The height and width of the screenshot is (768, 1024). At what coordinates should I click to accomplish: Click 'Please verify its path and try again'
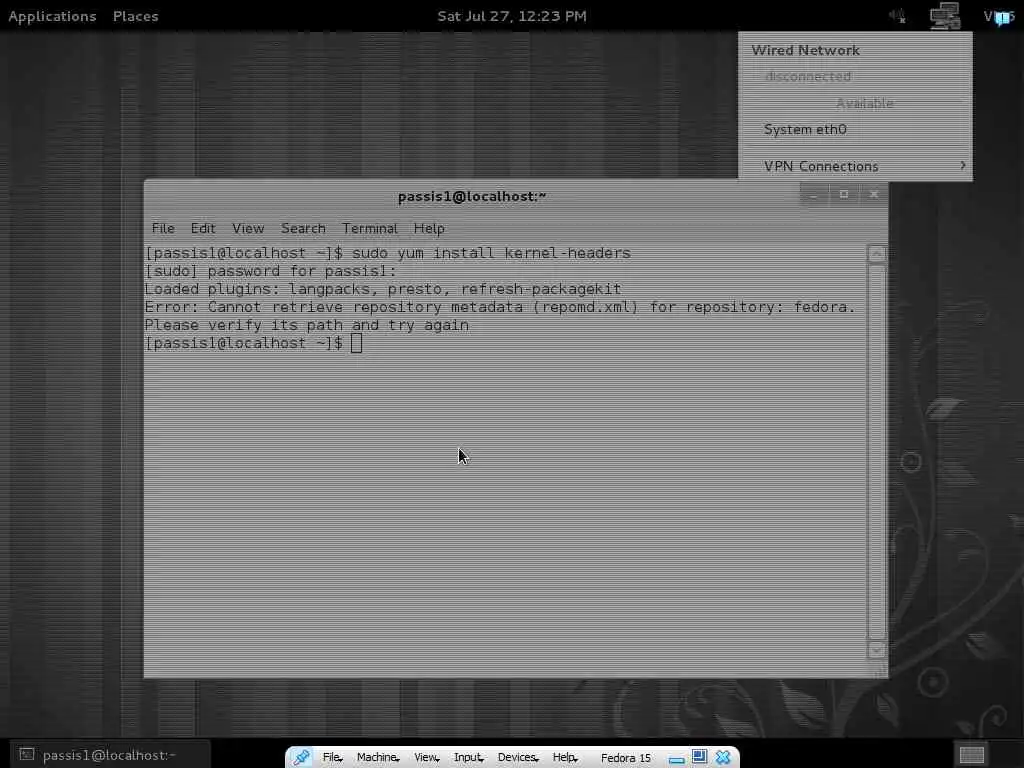(306, 325)
